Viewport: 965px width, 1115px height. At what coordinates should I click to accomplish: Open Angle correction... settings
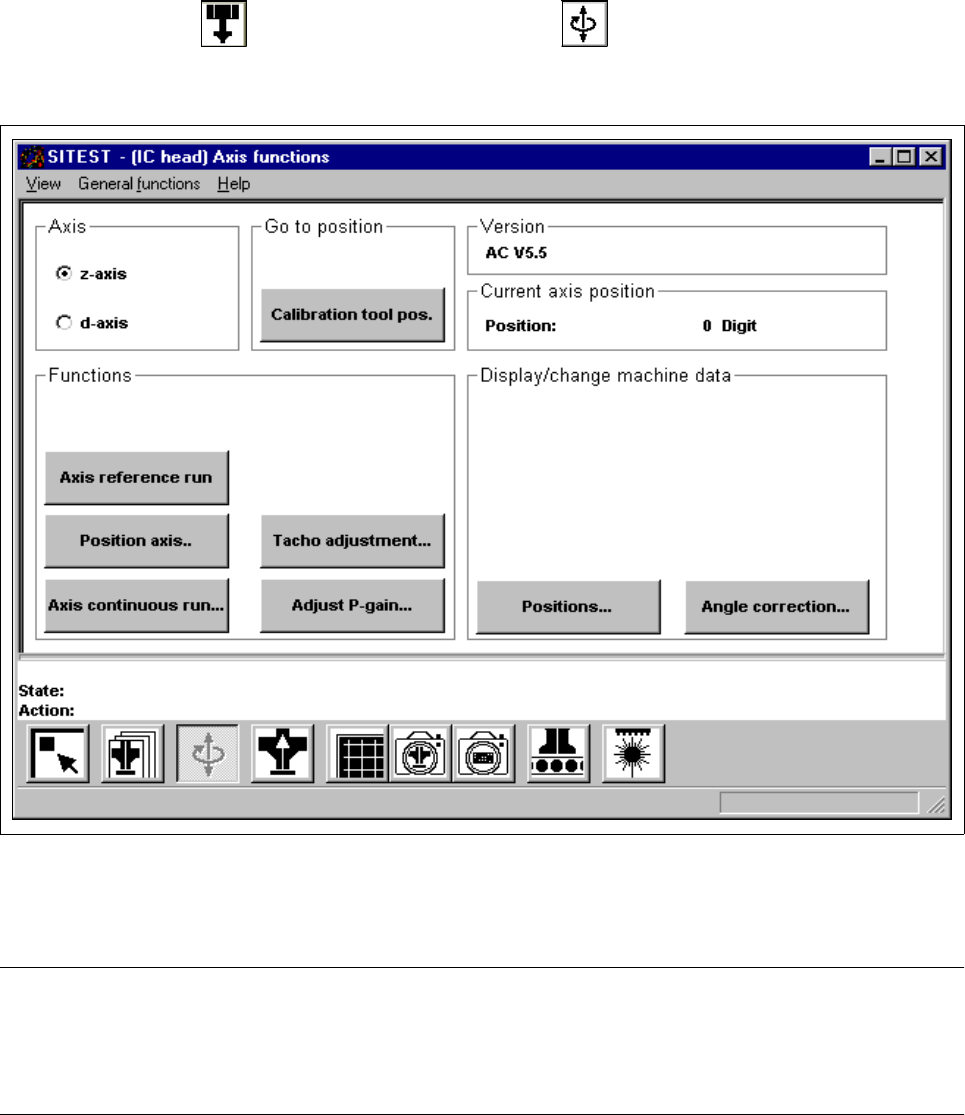[777, 607]
